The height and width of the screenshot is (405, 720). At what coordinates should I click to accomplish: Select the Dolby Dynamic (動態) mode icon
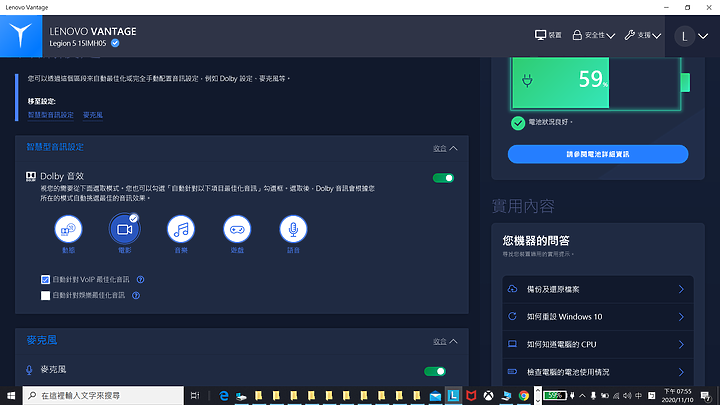pyautogui.click(x=68, y=229)
